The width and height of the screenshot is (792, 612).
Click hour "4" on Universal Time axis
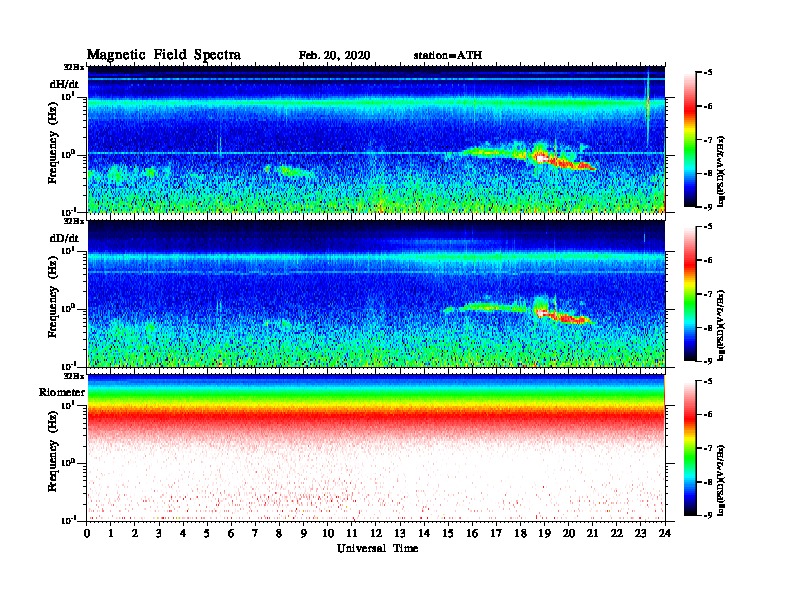183,533
